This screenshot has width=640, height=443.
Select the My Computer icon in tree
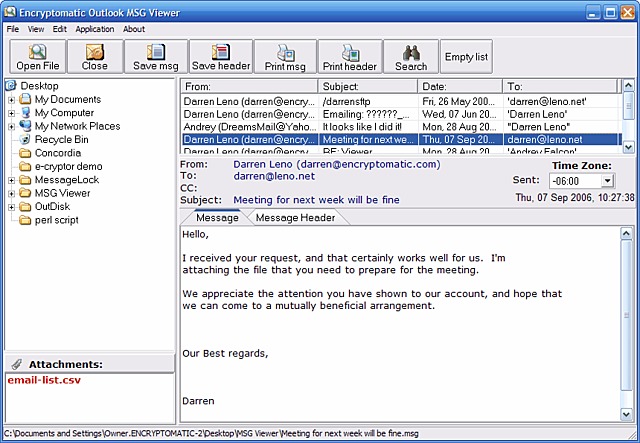[x=25, y=112]
